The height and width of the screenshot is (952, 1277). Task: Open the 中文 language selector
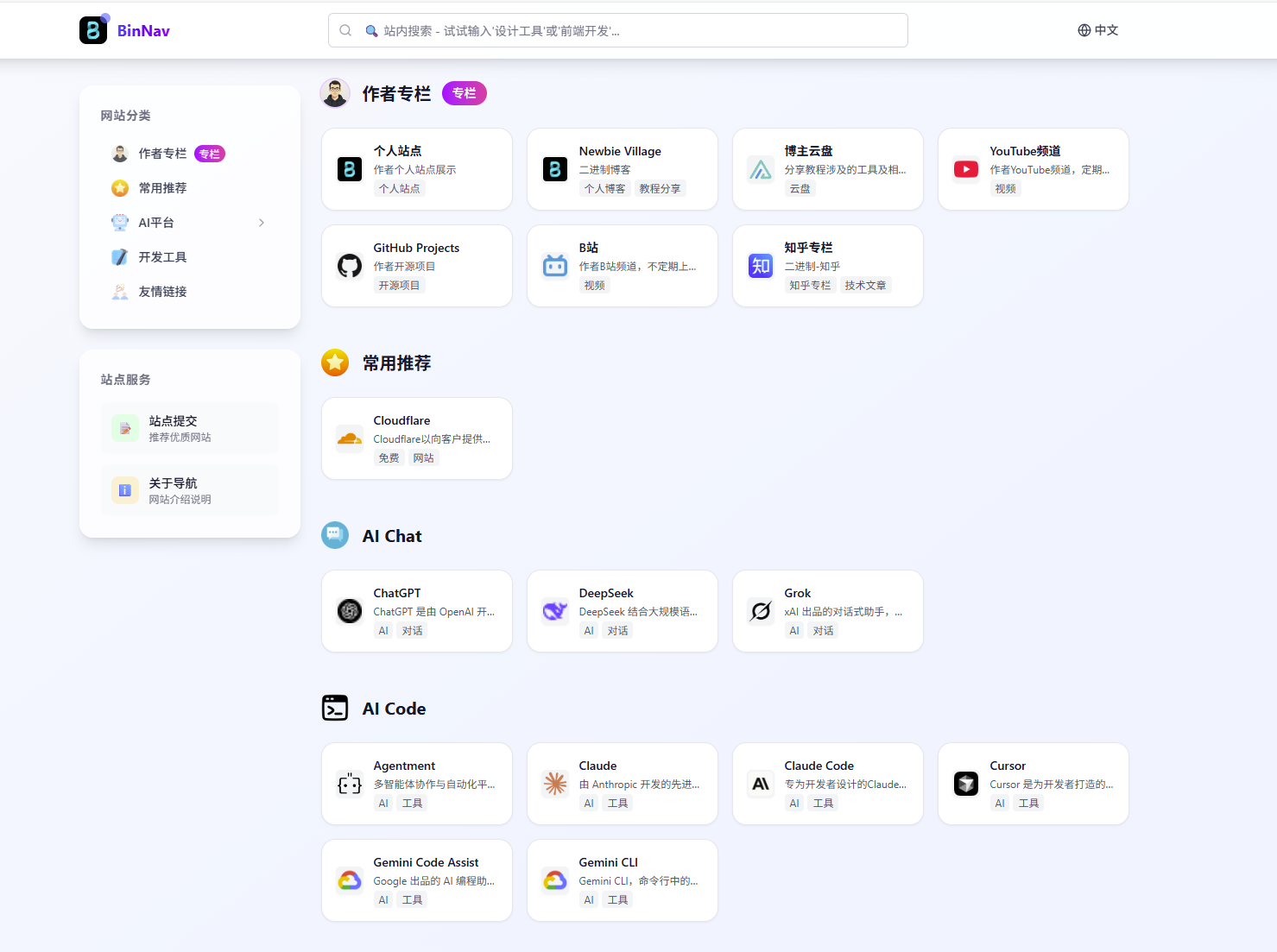click(1097, 29)
